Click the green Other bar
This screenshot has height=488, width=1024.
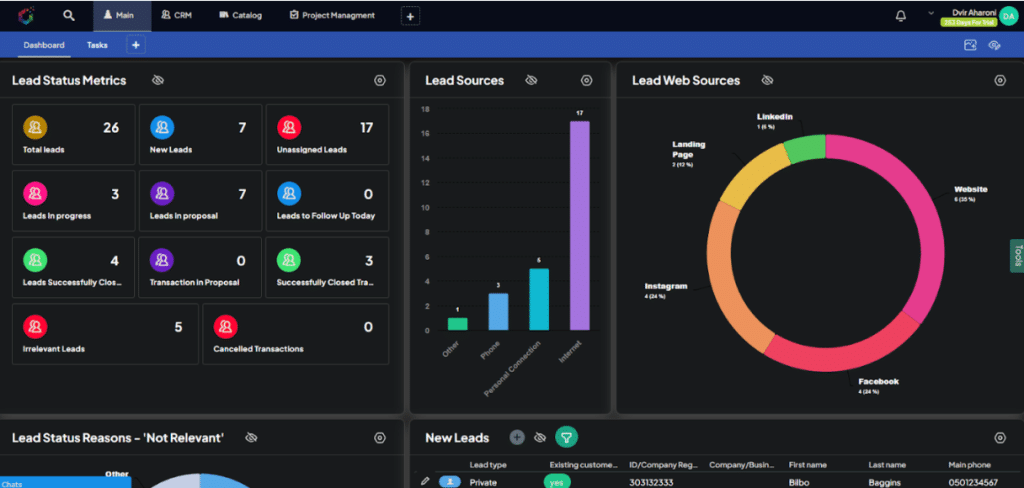click(457, 324)
